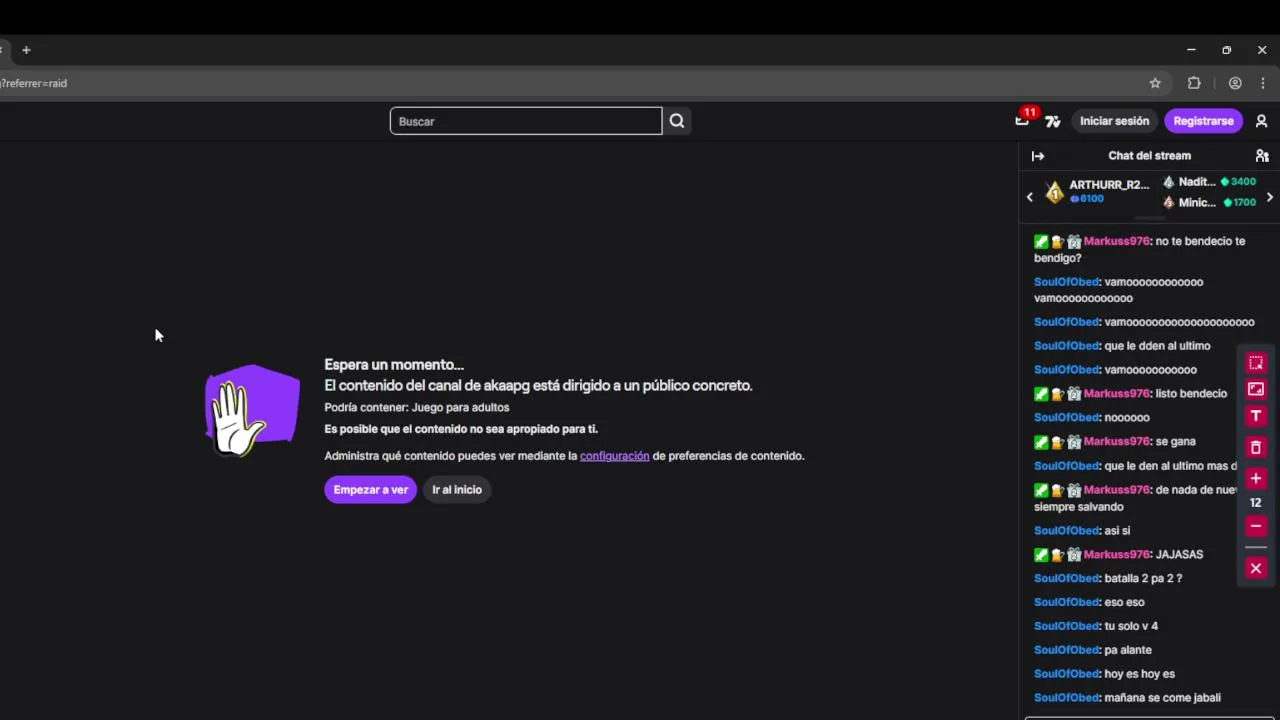Screen dimensions: 1280x720
Task: Click the search magnifier button
Action: pyautogui.click(x=677, y=121)
